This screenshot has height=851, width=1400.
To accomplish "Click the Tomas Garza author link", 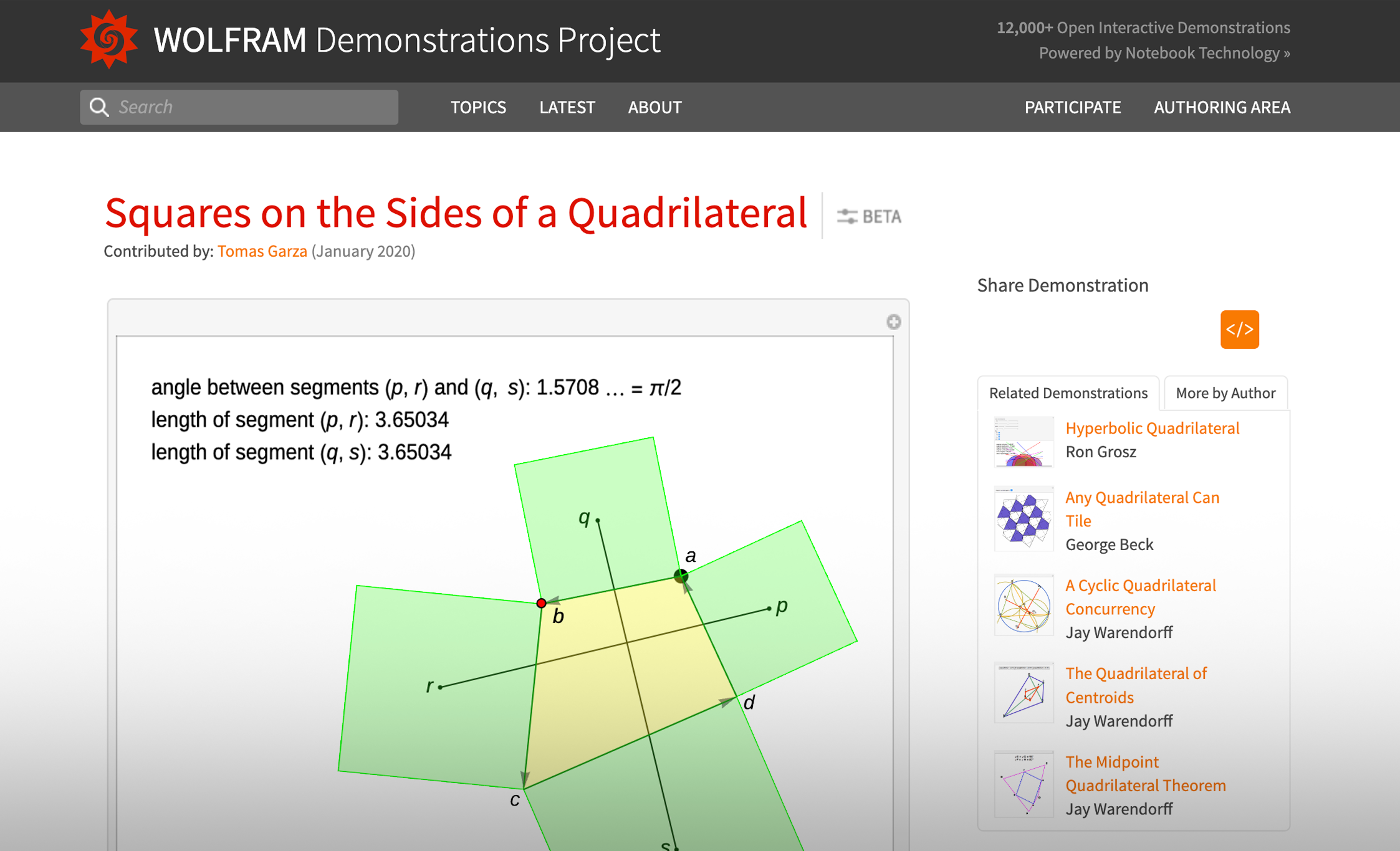I will tap(262, 251).
